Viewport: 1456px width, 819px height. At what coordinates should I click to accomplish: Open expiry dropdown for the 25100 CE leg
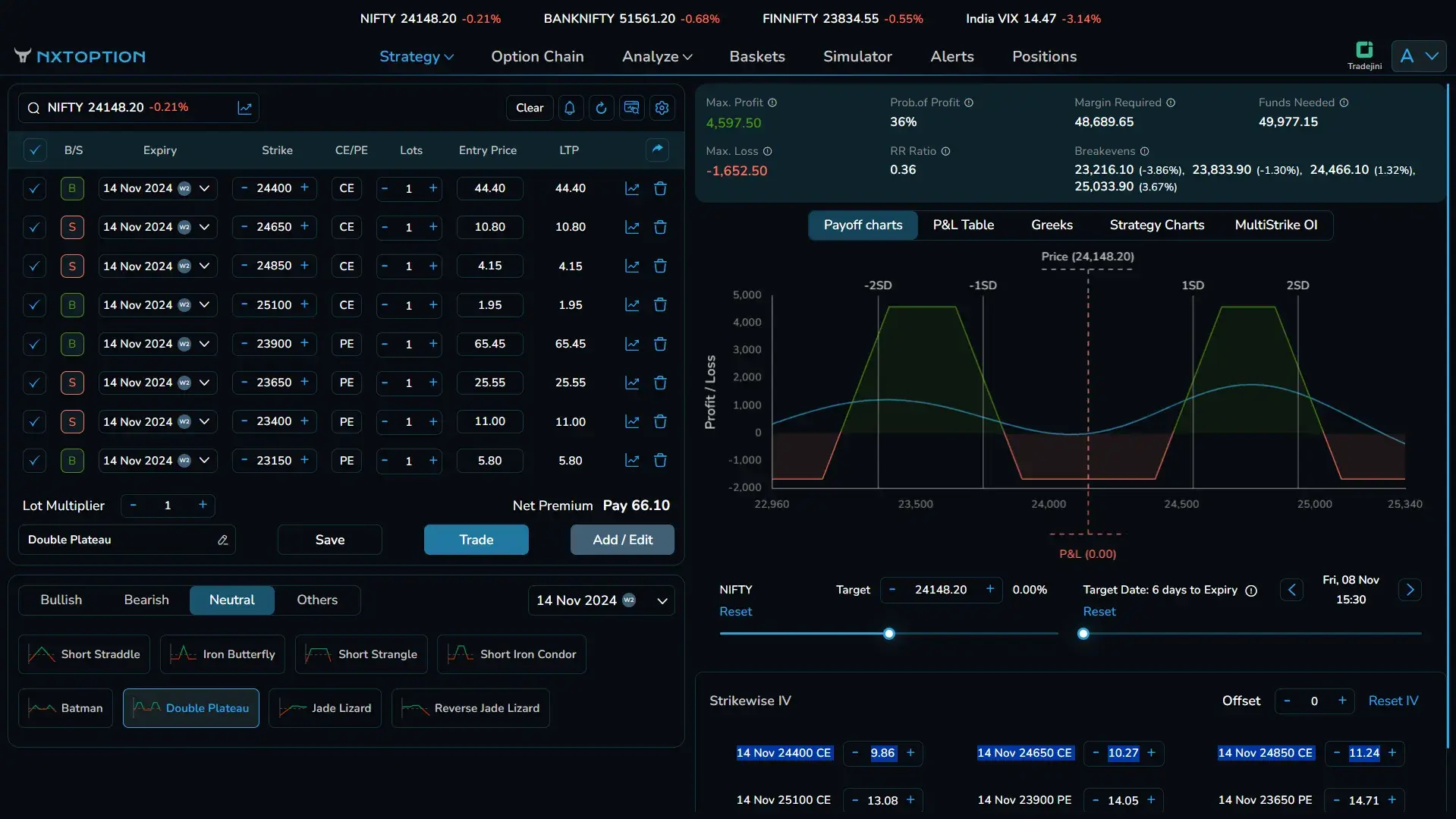pyautogui.click(x=204, y=305)
